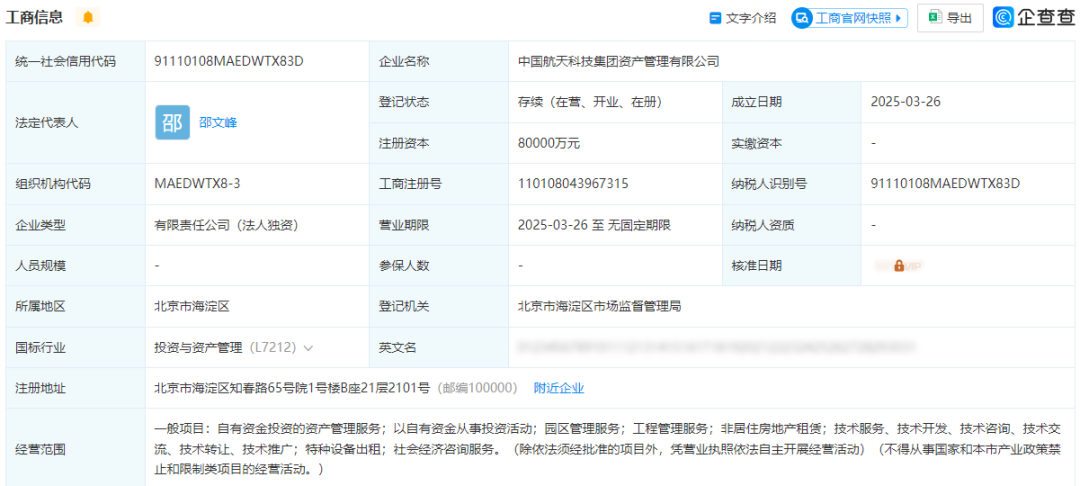The image size is (1080, 486).
Task: Select authority 北京市海淀区市场监督管理局
Action: tap(600, 306)
